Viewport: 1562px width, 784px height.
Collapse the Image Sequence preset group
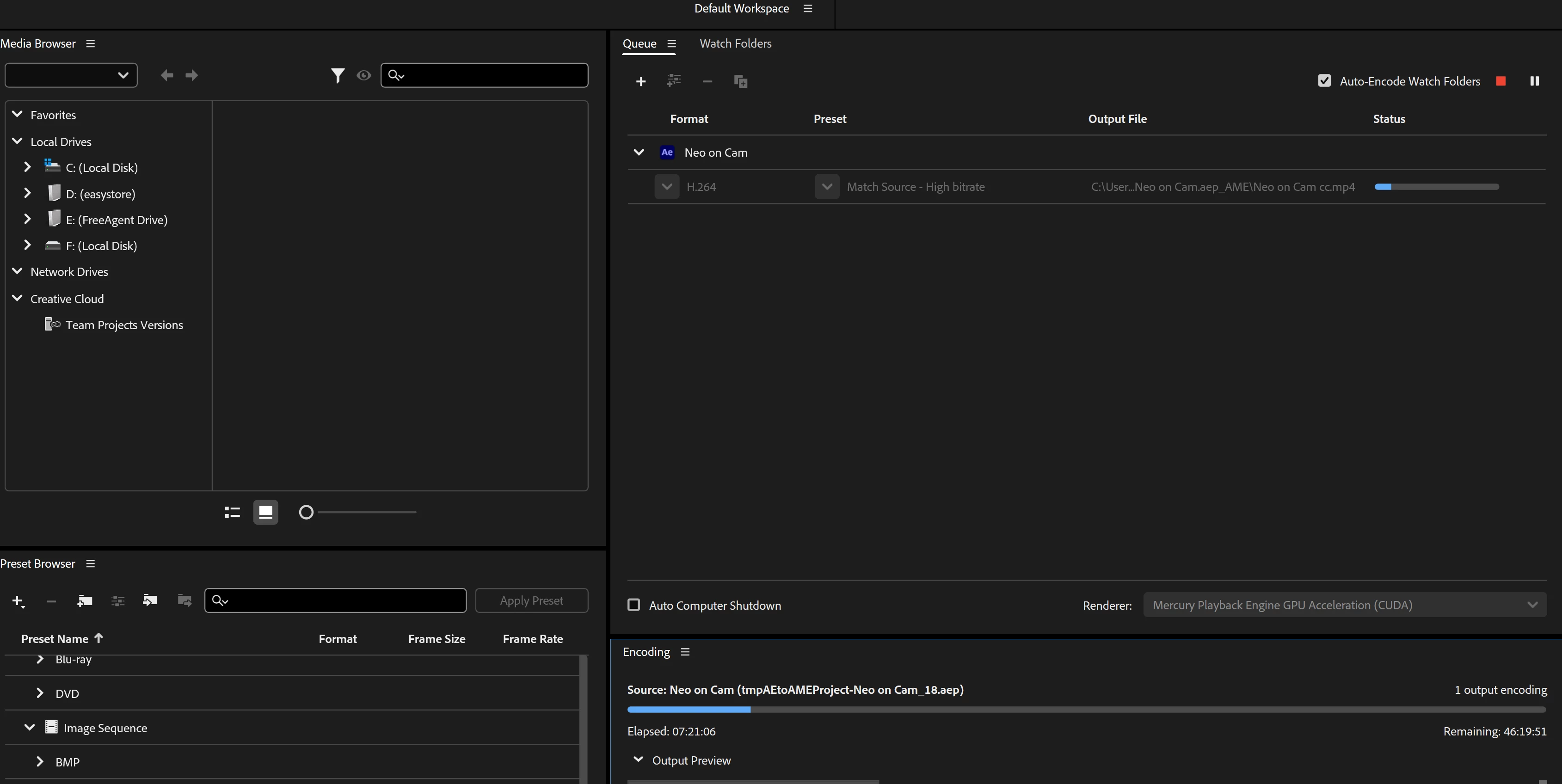(x=29, y=728)
